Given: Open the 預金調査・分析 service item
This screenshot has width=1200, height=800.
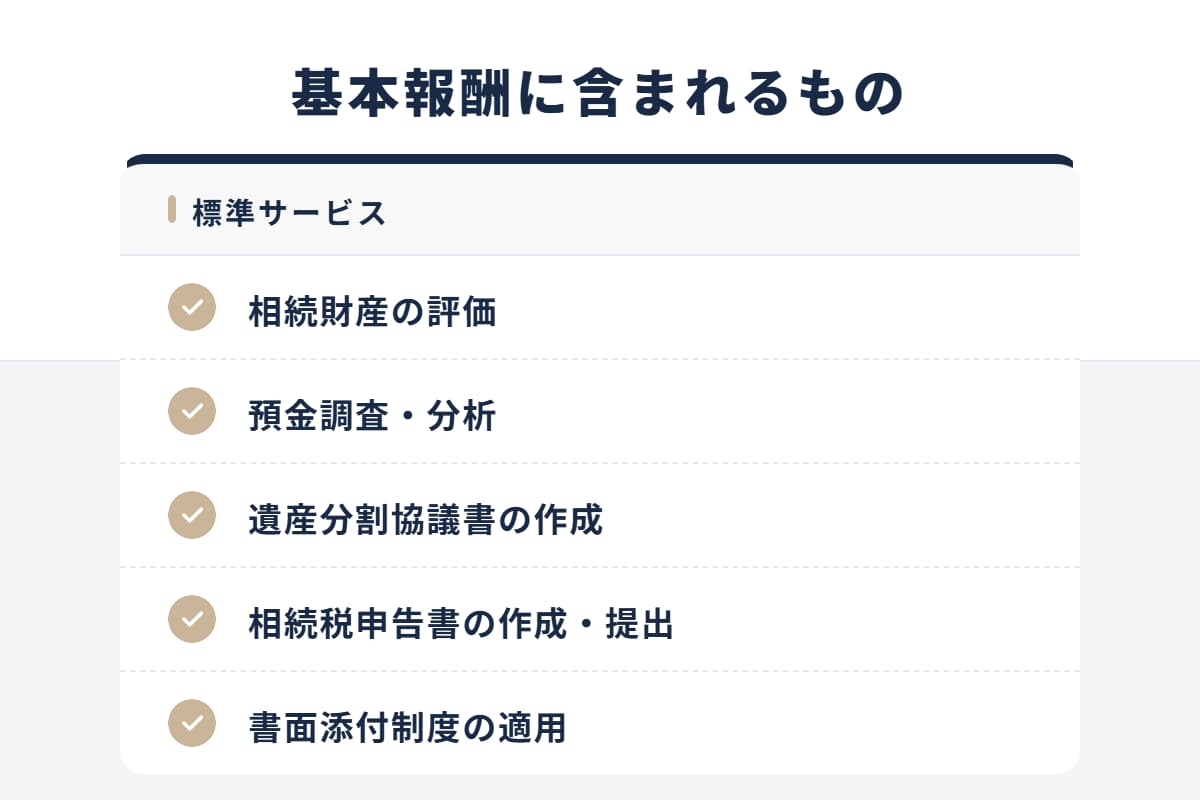Looking at the screenshot, I should coord(372,416).
